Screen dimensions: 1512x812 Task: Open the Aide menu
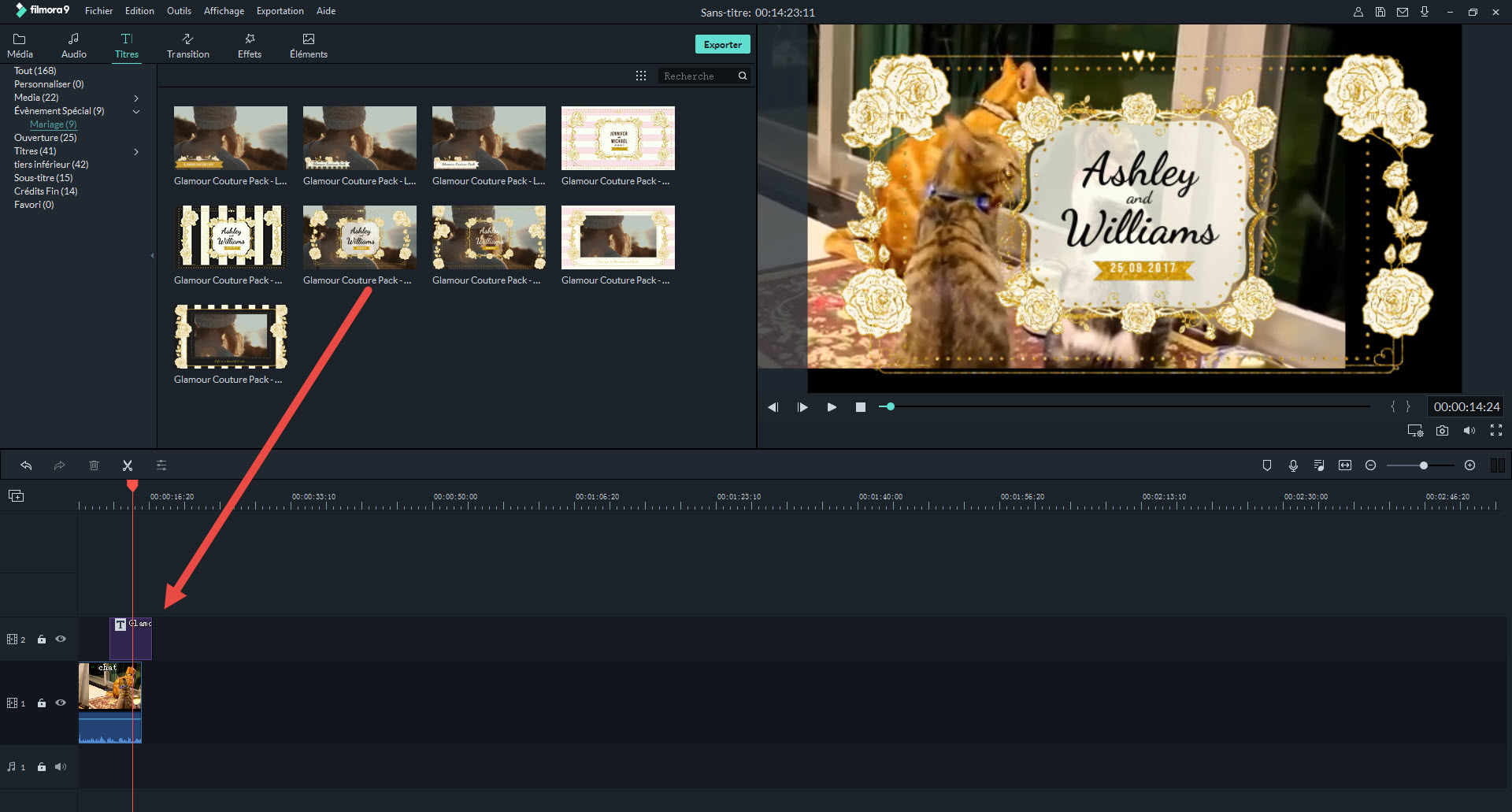[x=326, y=11]
